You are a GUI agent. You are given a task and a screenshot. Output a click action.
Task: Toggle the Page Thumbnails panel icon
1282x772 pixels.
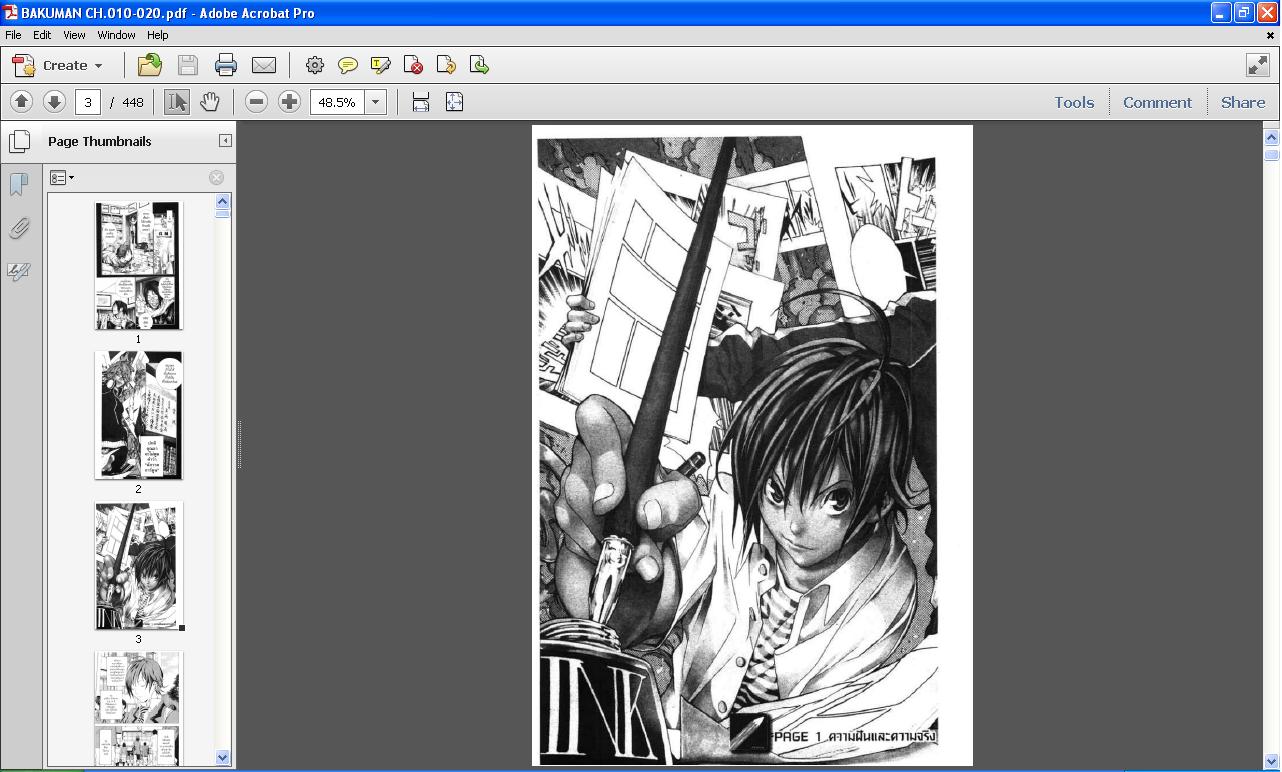tap(19, 141)
